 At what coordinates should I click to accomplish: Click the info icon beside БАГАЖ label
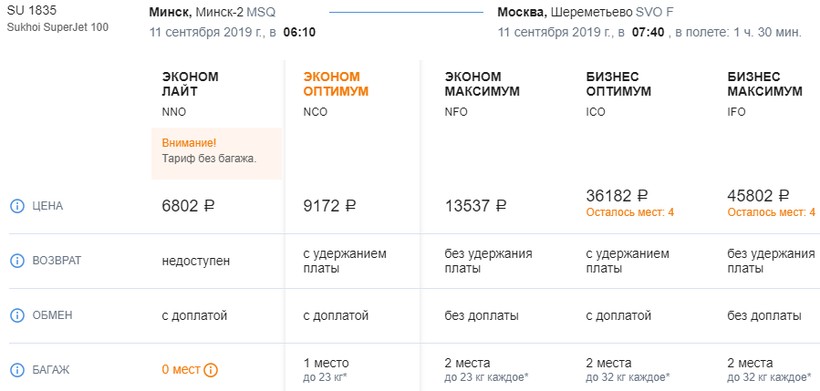point(17,370)
